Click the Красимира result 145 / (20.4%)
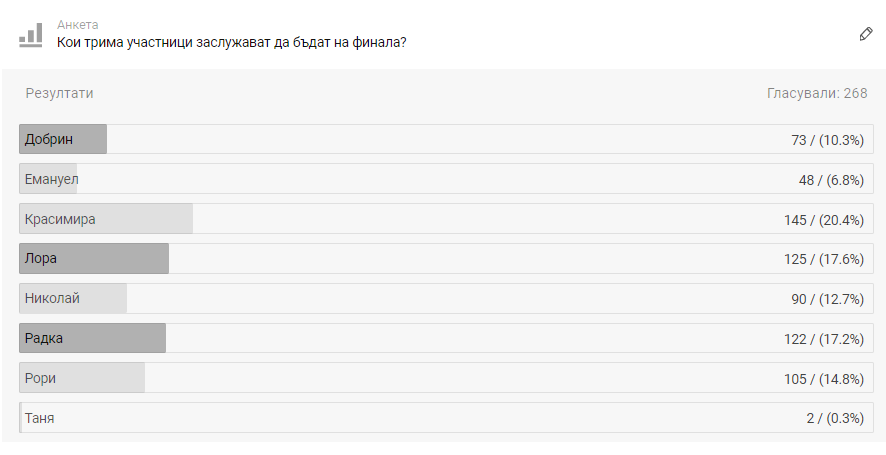 pyautogui.click(x=823, y=219)
